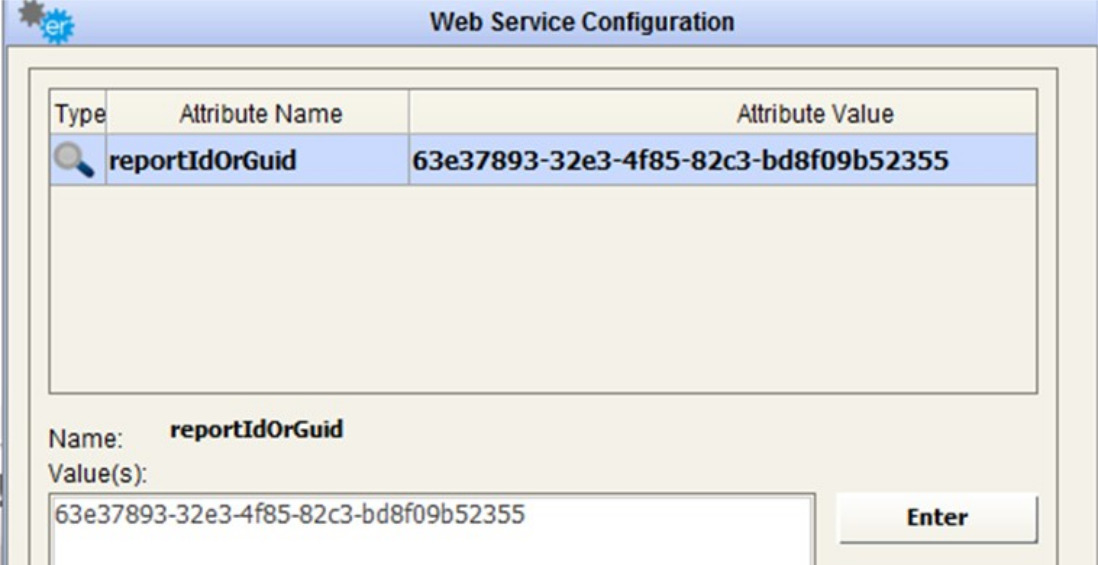Click divider between Attribute Name and Attribute Value headers
The height and width of the screenshot is (565, 1098).
coord(409,115)
